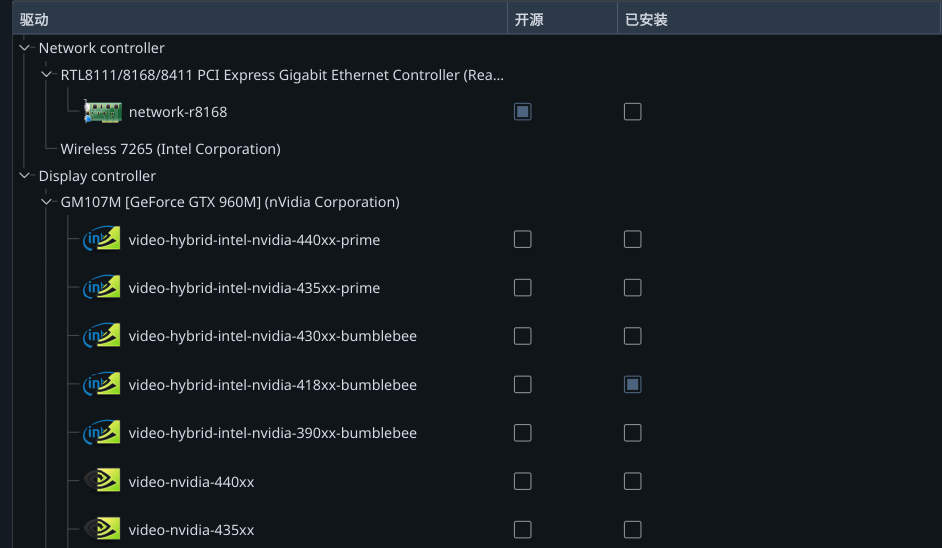
Task: Collapse the Network controller tree node
Action: pyautogui.click(x=25, y=47)
